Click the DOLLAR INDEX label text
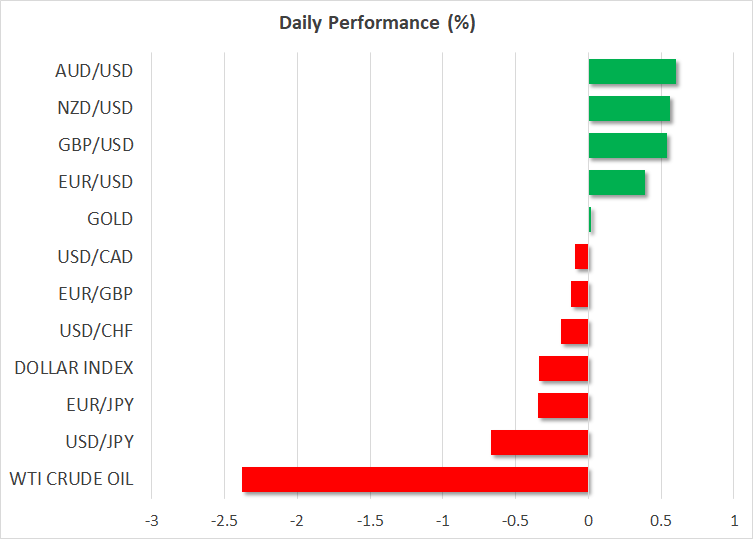The height and width of the screenshot is (539, 753). coord(74,368)
